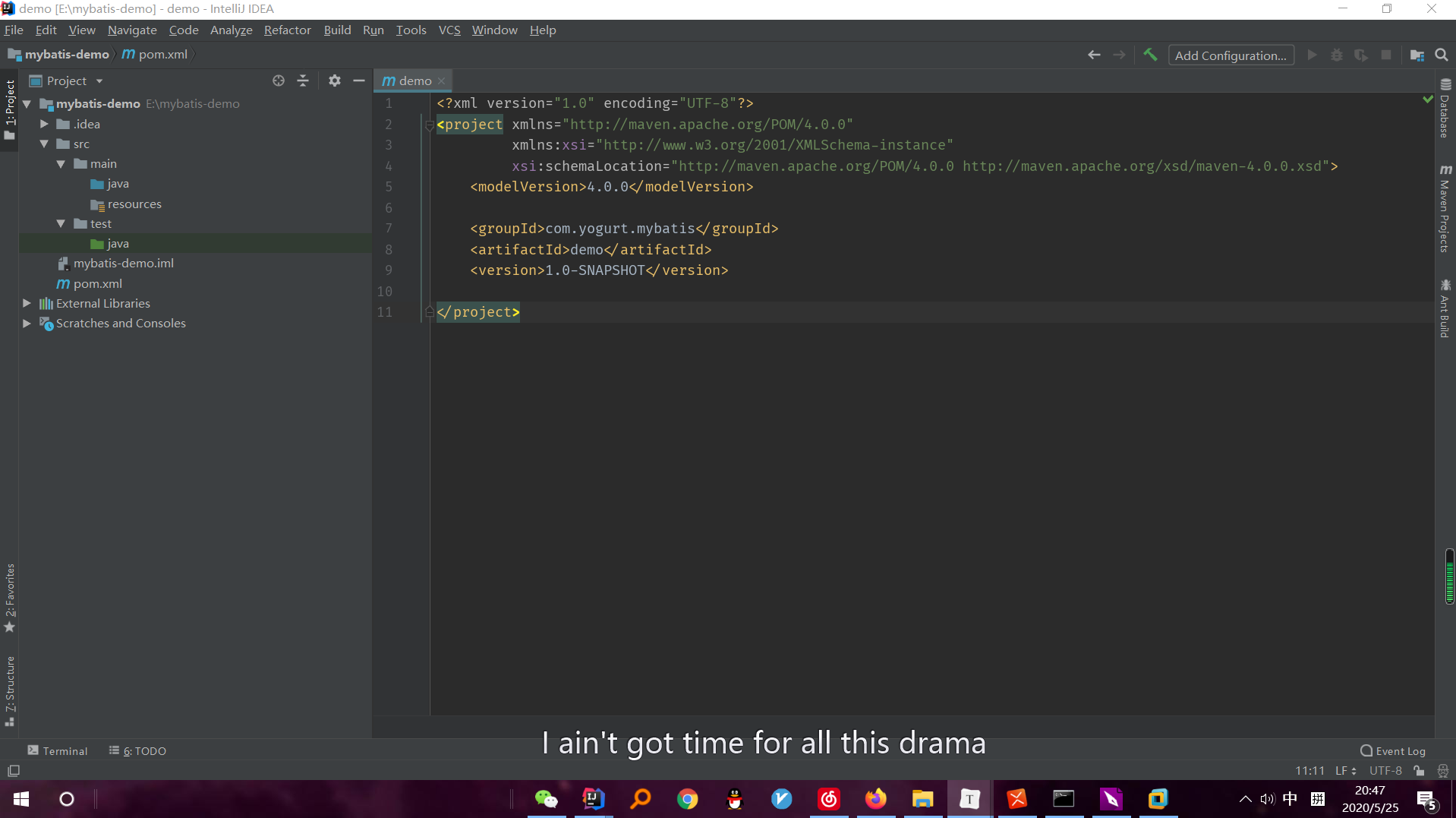1456x818 pixels.
Task: Click Add Configuration button
Action: click(1231, 55)
